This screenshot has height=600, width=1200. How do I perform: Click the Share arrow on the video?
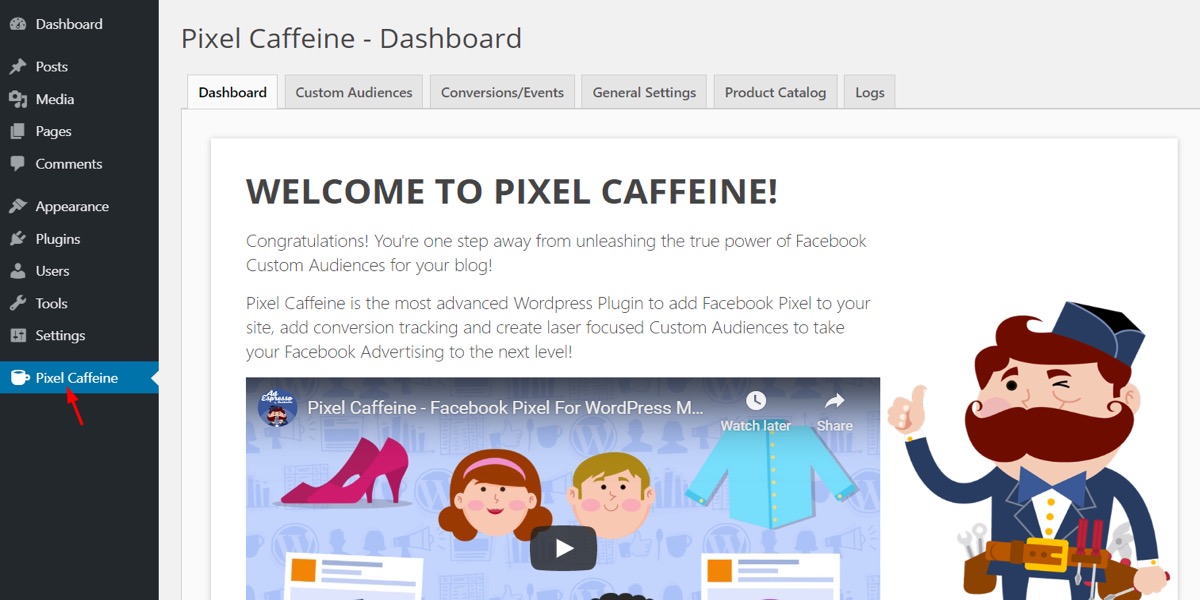coord(834,401)
